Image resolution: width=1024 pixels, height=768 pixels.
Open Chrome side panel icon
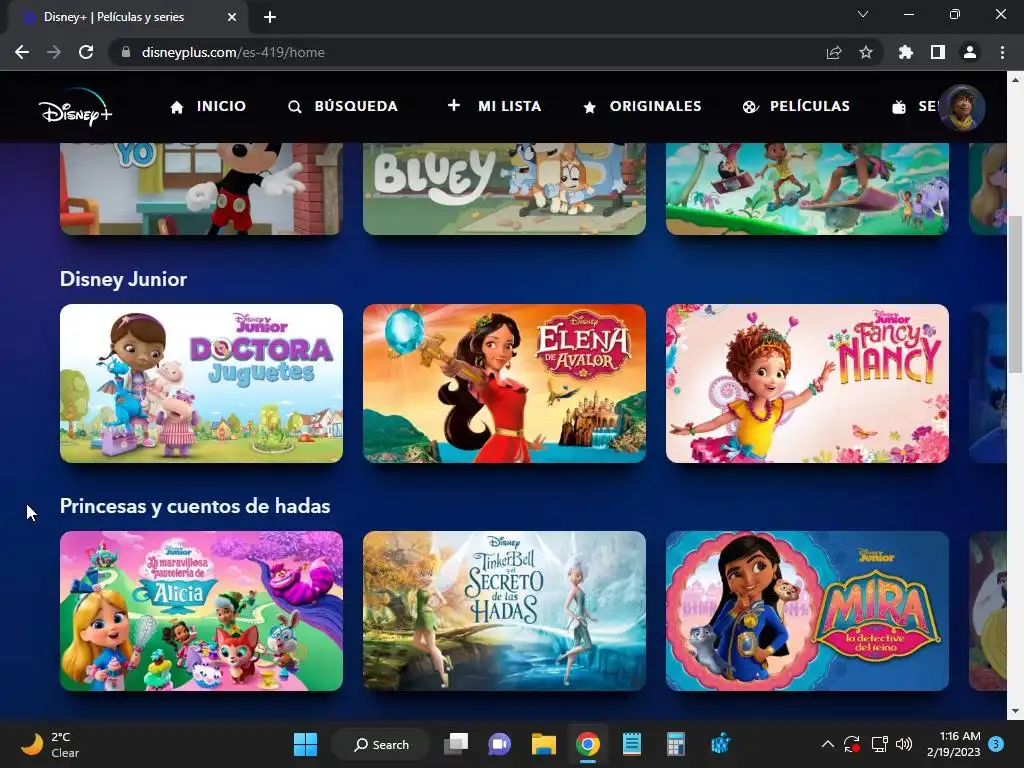tap(938, 52)
